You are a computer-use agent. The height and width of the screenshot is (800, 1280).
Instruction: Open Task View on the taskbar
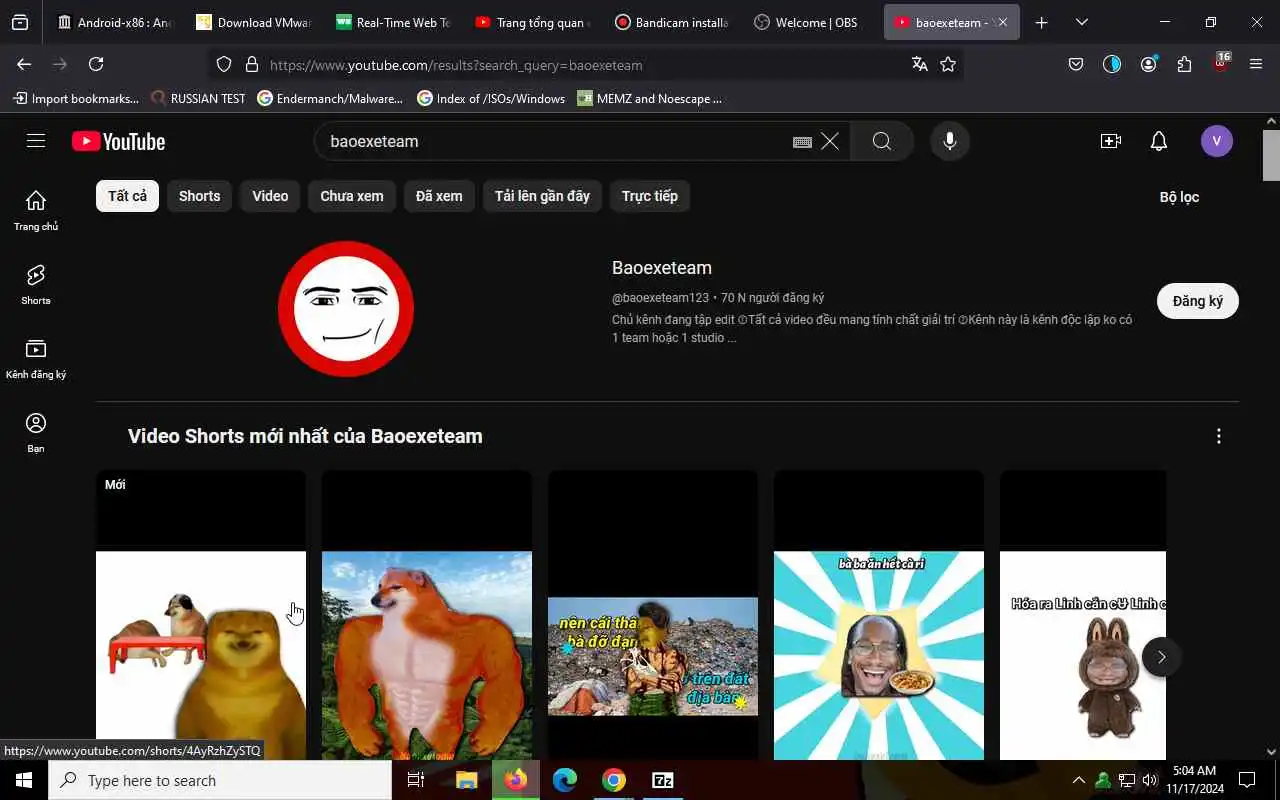click(416, 780)
